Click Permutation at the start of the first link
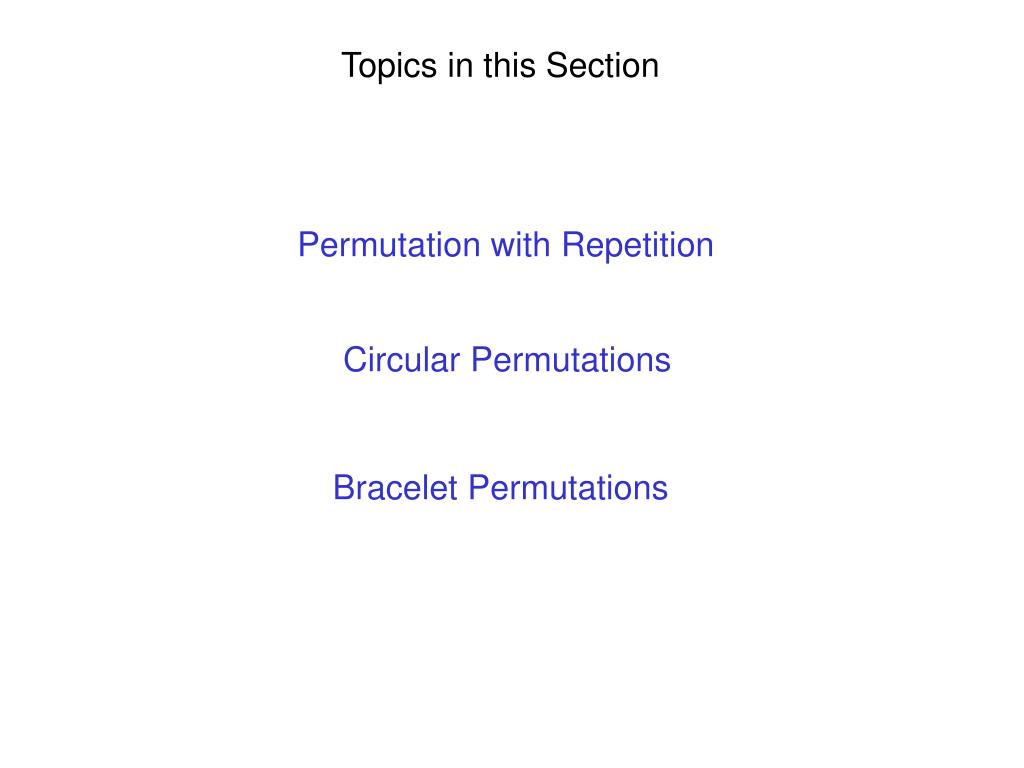The width and height of the screenshot is (1024, 768). coord(389,246)
